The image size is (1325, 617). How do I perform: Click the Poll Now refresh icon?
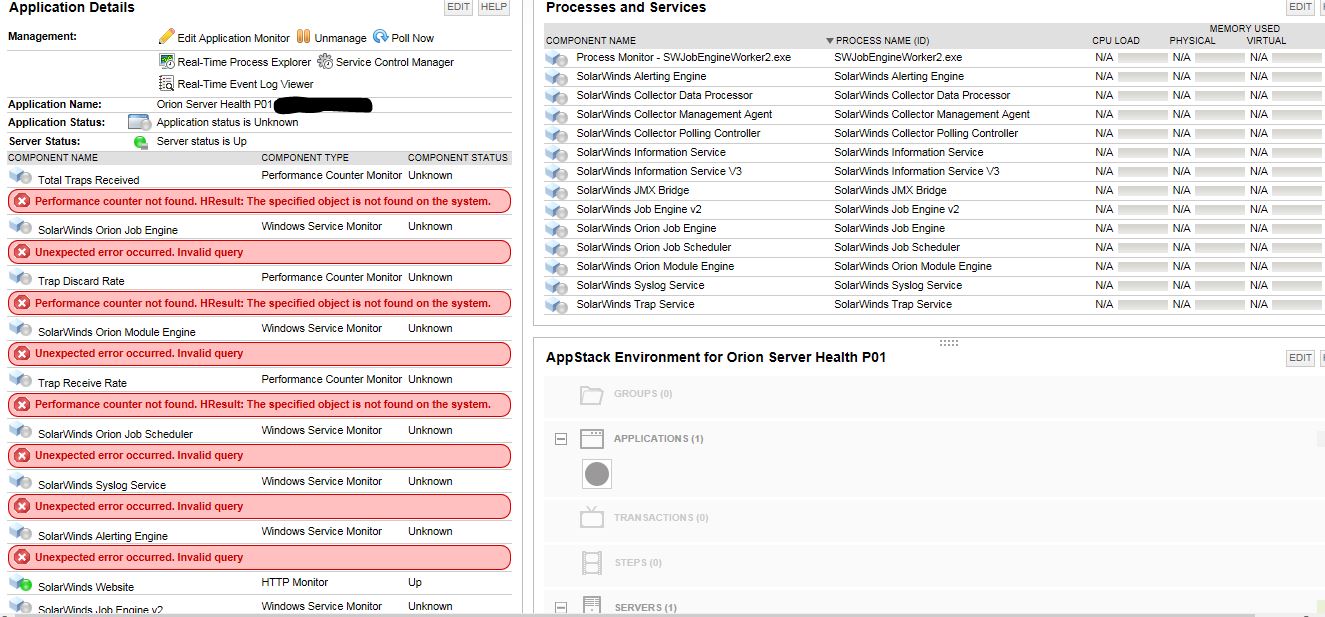[x=381, y=37]
